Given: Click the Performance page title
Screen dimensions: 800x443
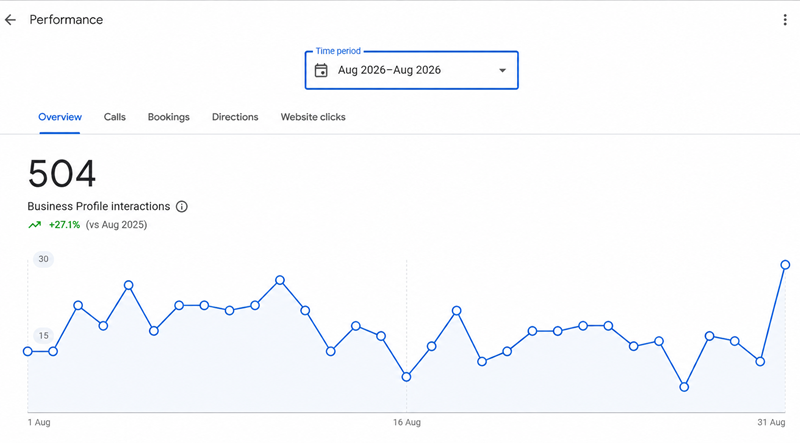Looking at the screenshot, I should click(66, 20).
